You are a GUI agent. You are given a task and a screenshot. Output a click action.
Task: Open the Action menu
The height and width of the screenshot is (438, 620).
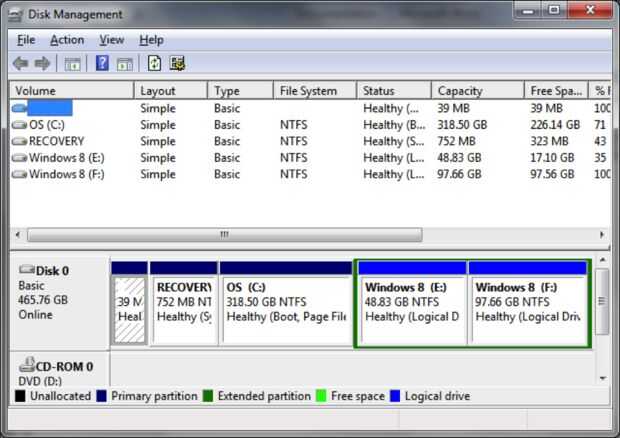pos(67,40)
